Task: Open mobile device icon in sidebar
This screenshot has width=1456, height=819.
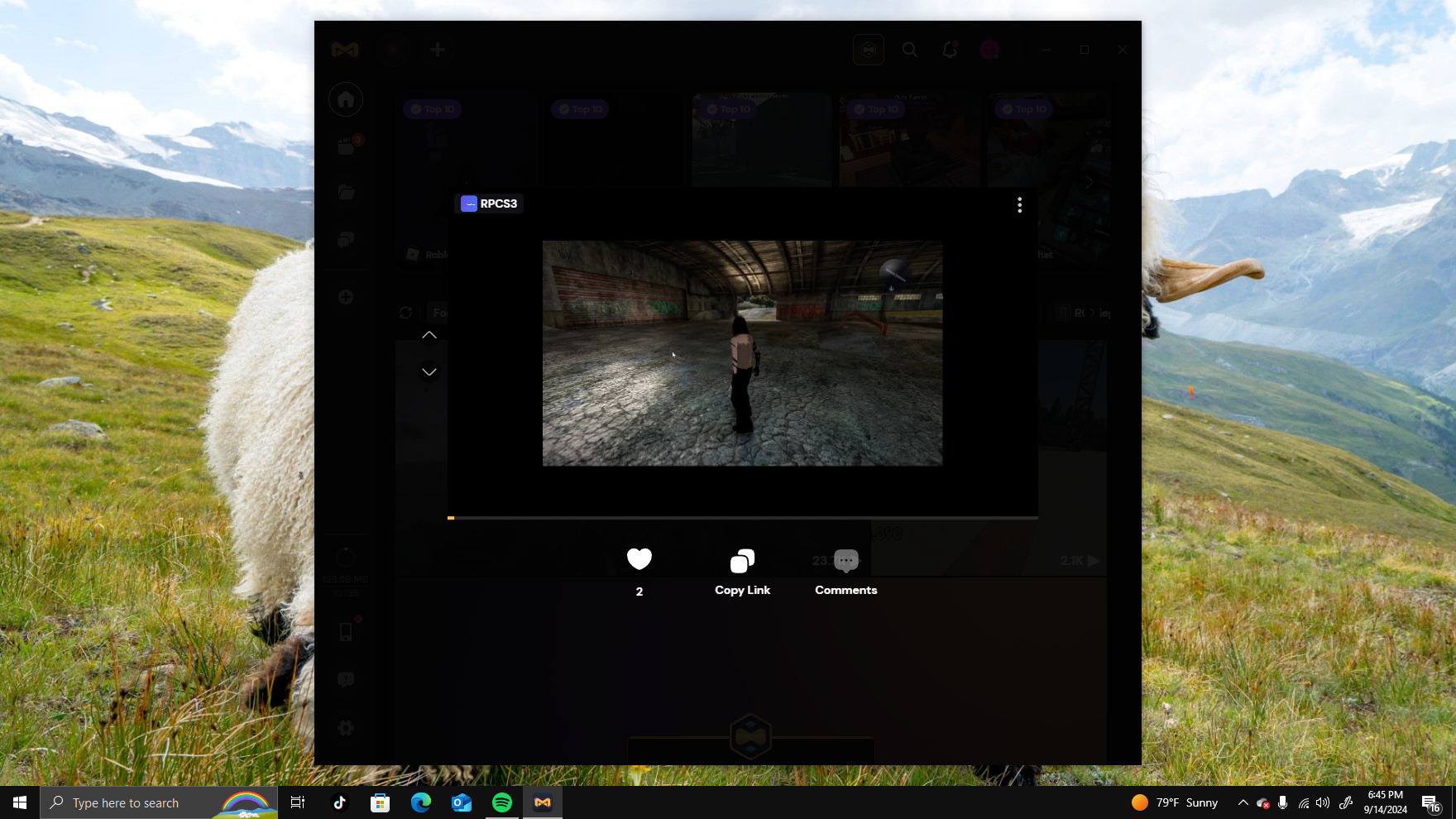Action: (x=346, y=632)
